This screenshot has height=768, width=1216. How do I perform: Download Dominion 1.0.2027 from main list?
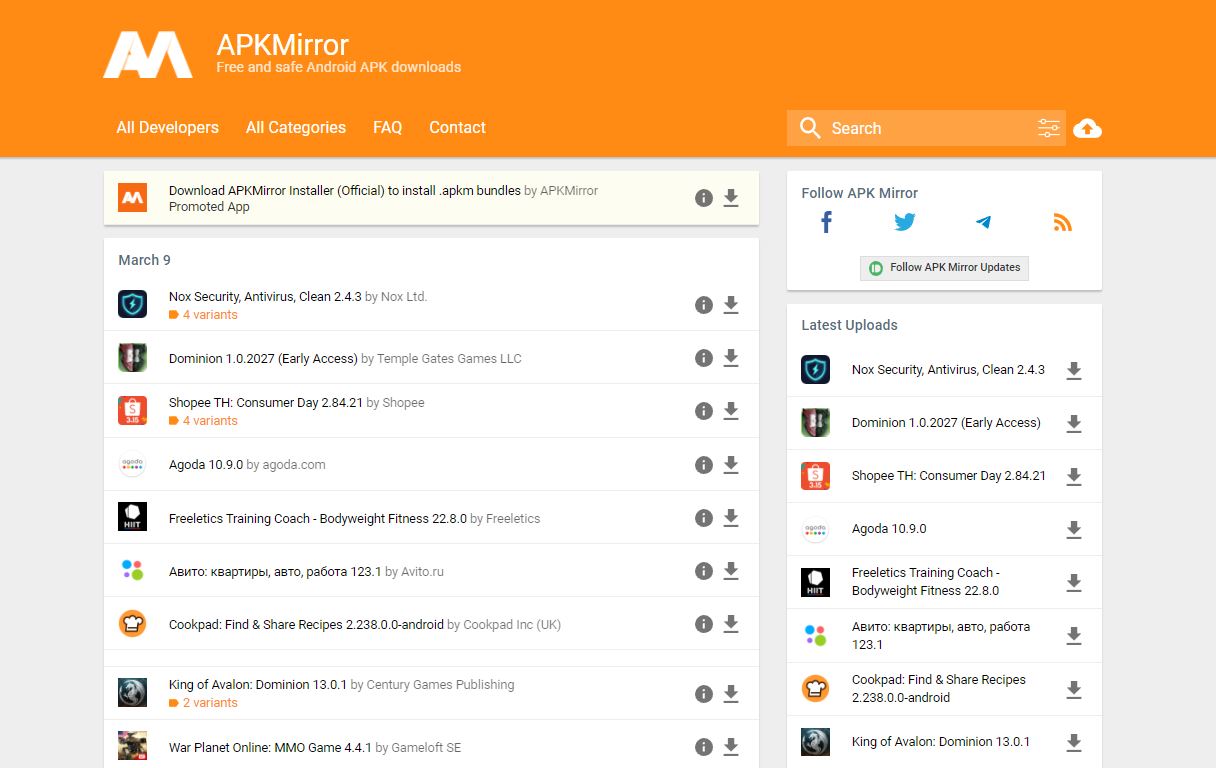(x=731, y=358)
